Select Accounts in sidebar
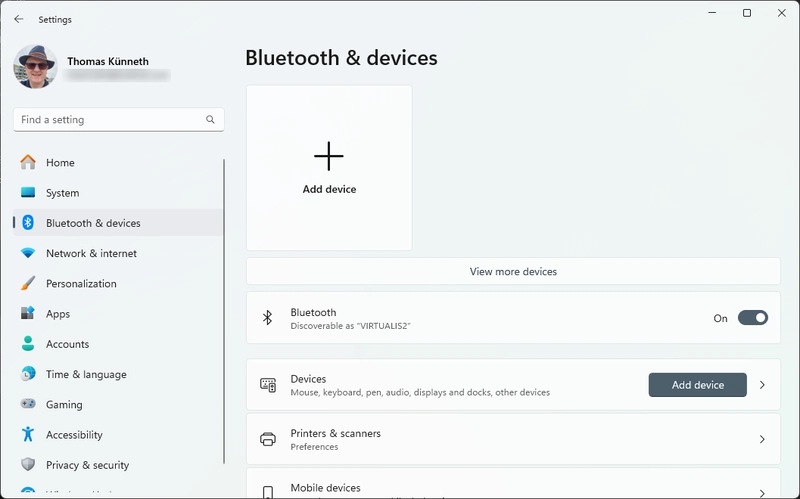The image size is (800, 499). (118, 343)
